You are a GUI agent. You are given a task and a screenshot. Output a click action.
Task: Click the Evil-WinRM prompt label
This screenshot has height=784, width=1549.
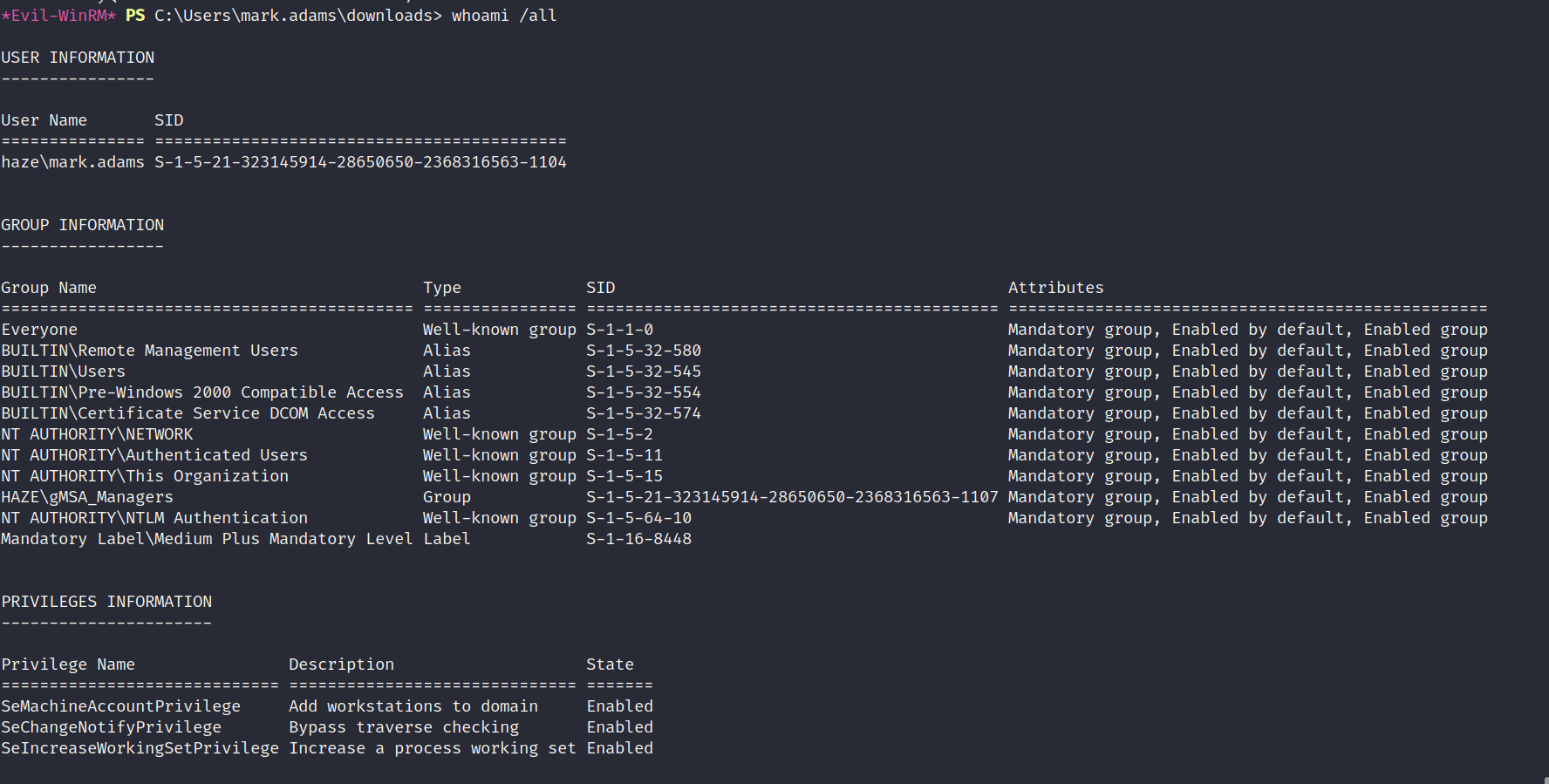click(58, 16)
